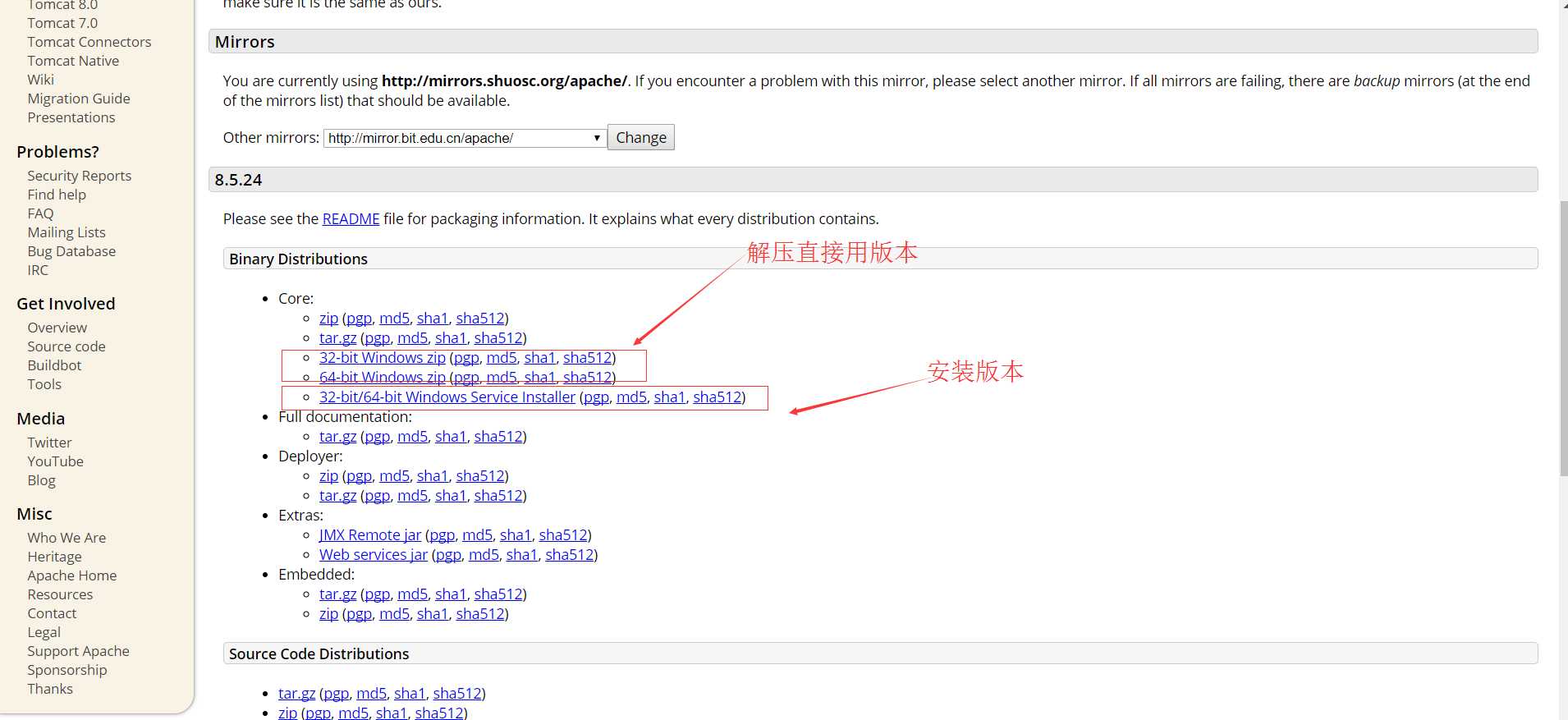
Task: Open Migration Guide in sidebar
Action: click(79, 99)
